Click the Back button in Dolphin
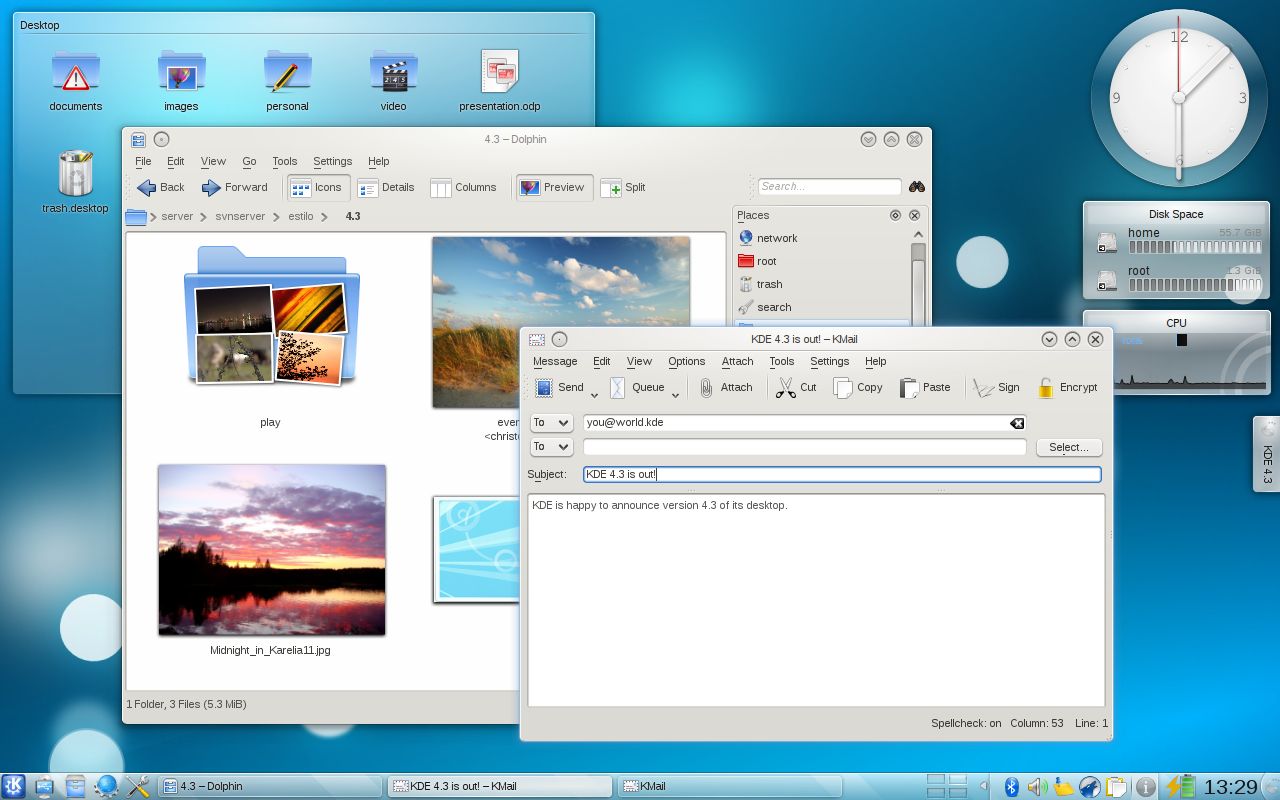 pos(158,187)
